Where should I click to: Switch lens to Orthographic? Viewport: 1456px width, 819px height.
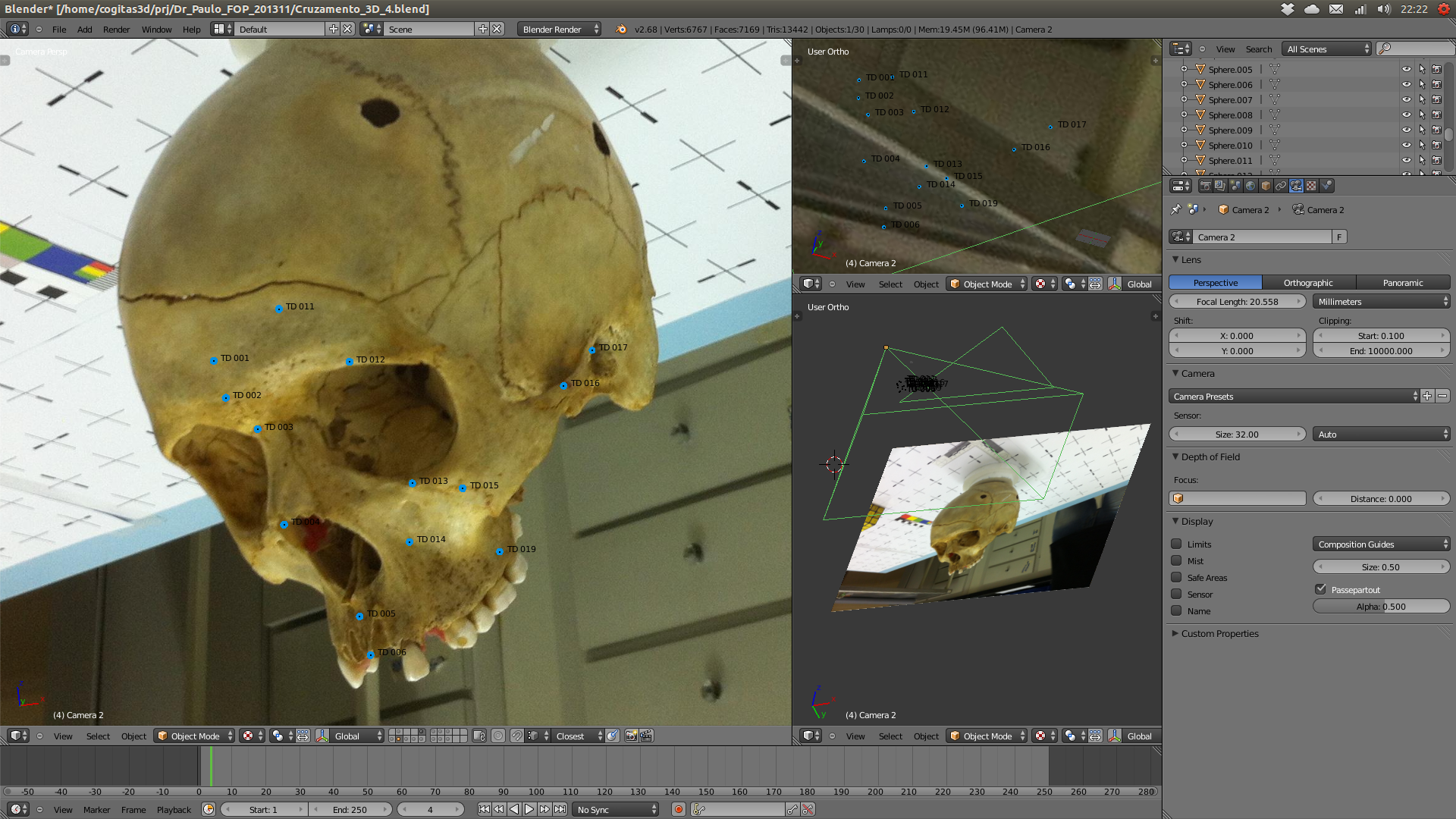[1308, 282]
